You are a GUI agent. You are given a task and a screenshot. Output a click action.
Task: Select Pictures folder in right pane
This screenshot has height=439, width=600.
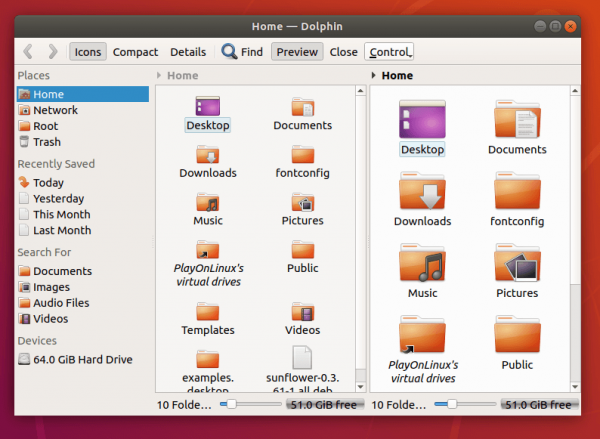point(517,271)
